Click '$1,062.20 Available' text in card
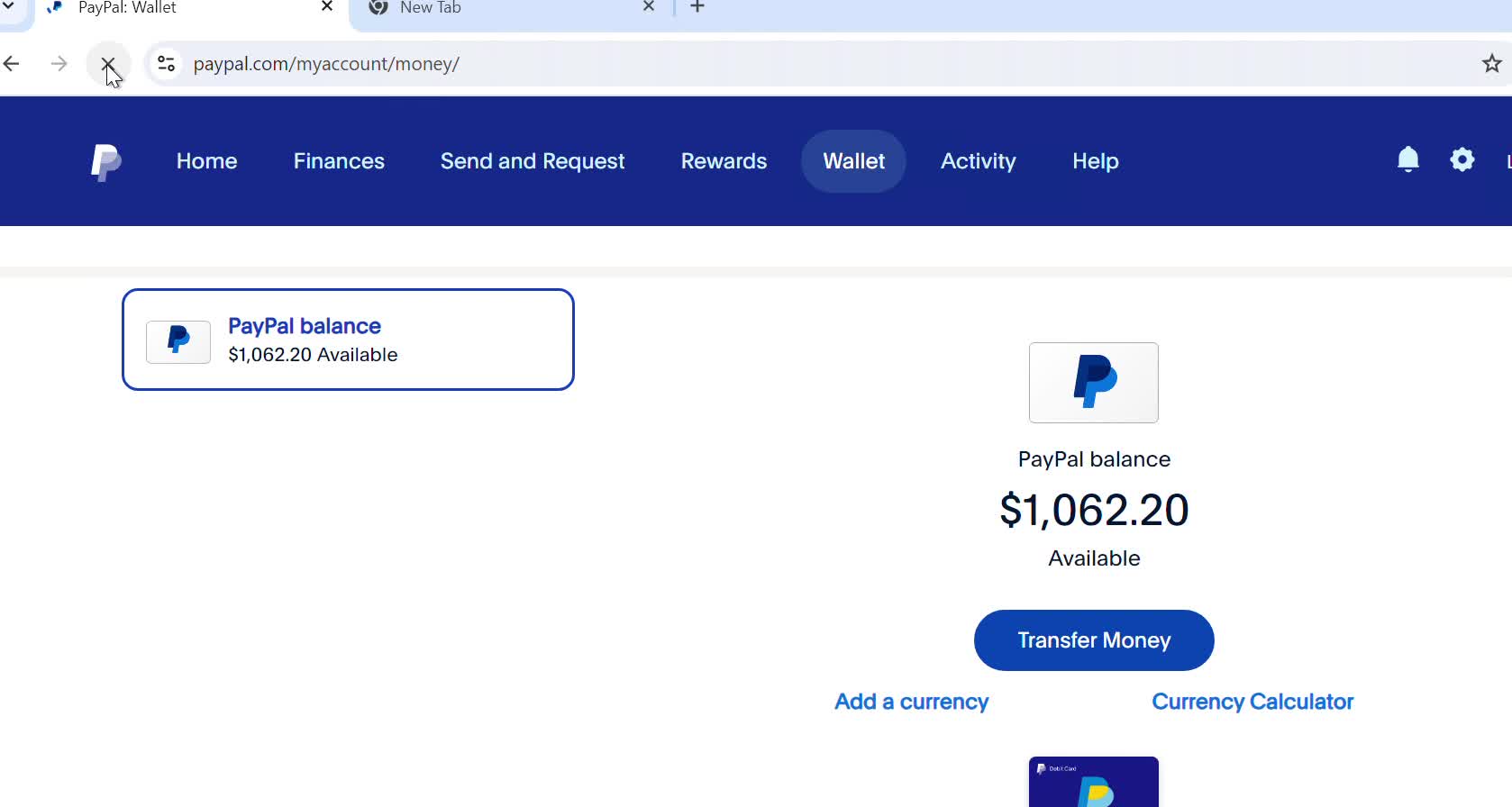The height and width of the screenshot is (807, 1512). pyautogui.click(x=313, y=355)
